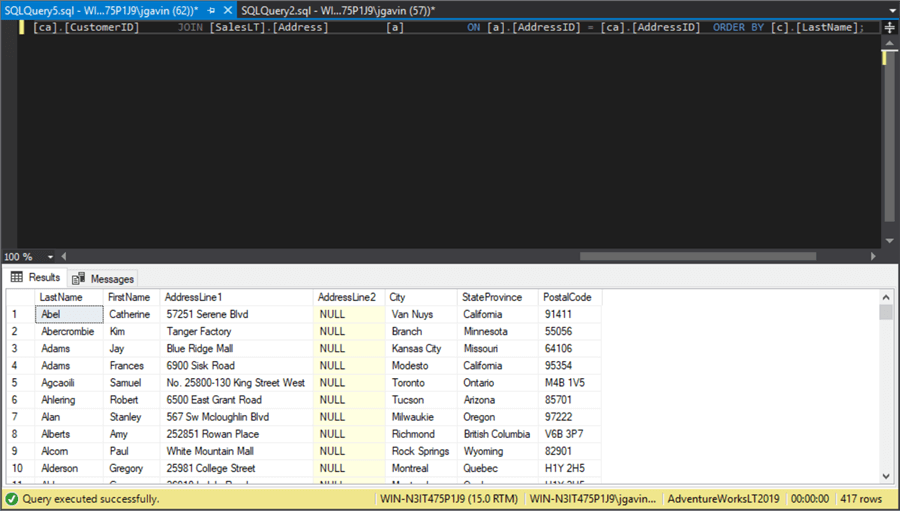The height and width of the screenshot is (511, 900).
Task: Click the split editor icon
Action: click(x=890, y=27)
